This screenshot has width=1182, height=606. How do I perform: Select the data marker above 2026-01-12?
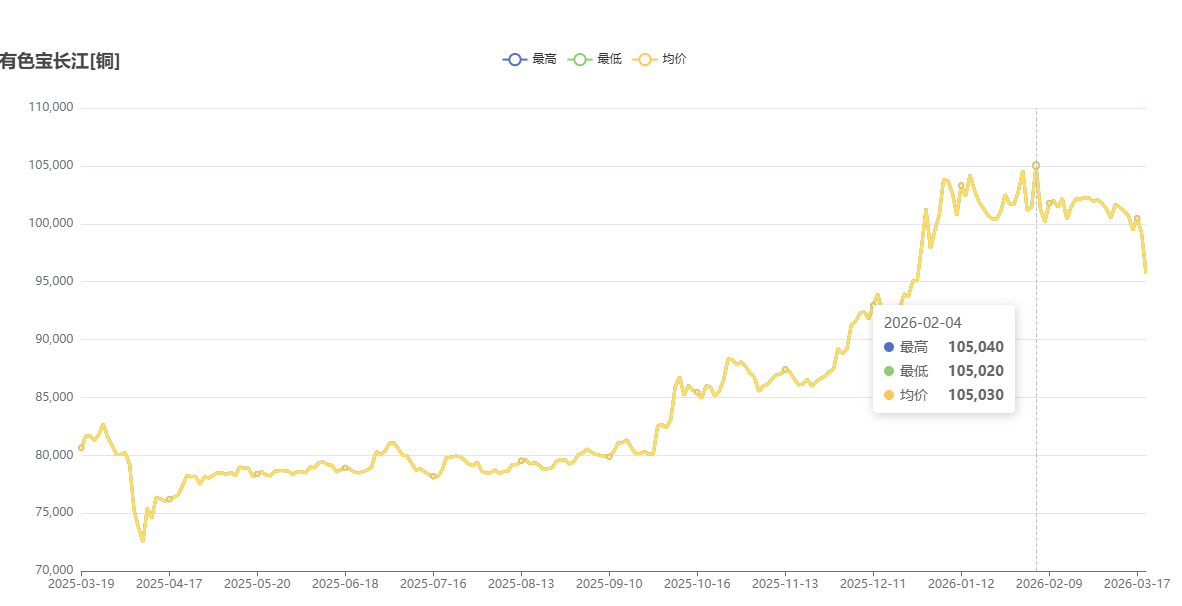(x=961, y=185)
